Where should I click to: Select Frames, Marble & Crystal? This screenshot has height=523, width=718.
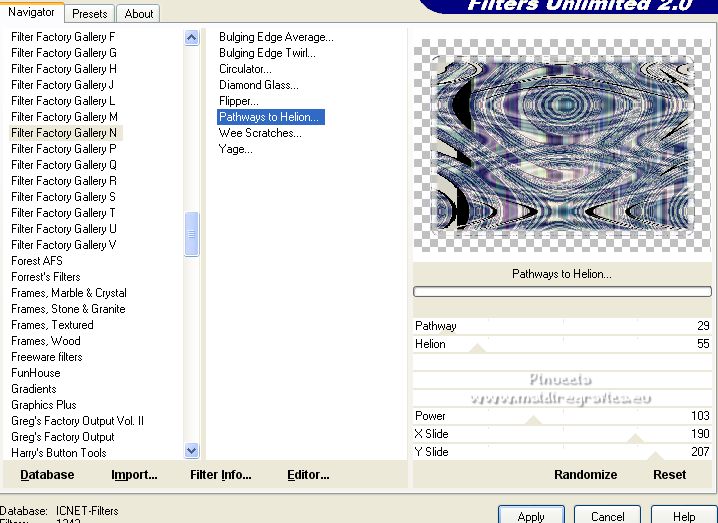pyautogui.click(x=69, y=293)
